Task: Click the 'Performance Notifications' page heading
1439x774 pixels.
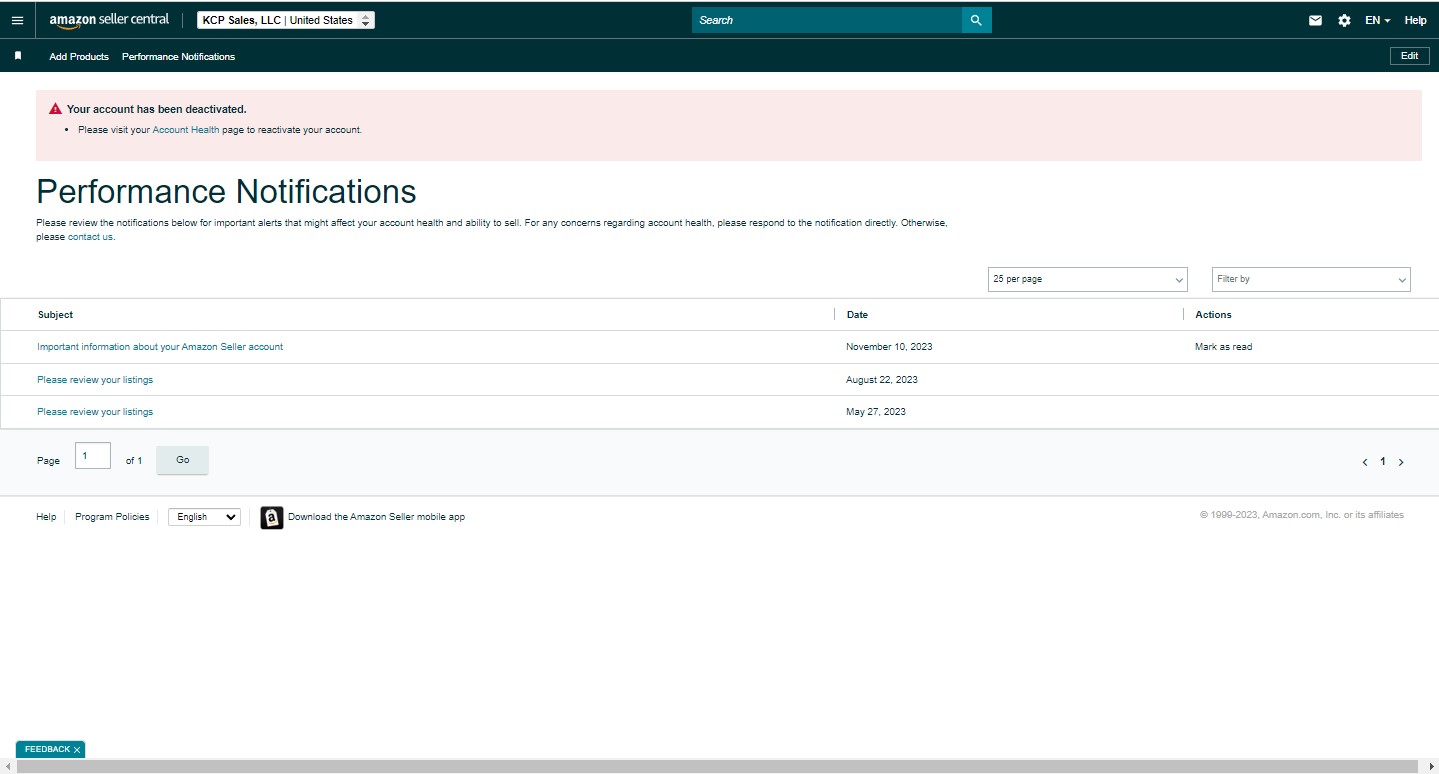Action: 226,191
